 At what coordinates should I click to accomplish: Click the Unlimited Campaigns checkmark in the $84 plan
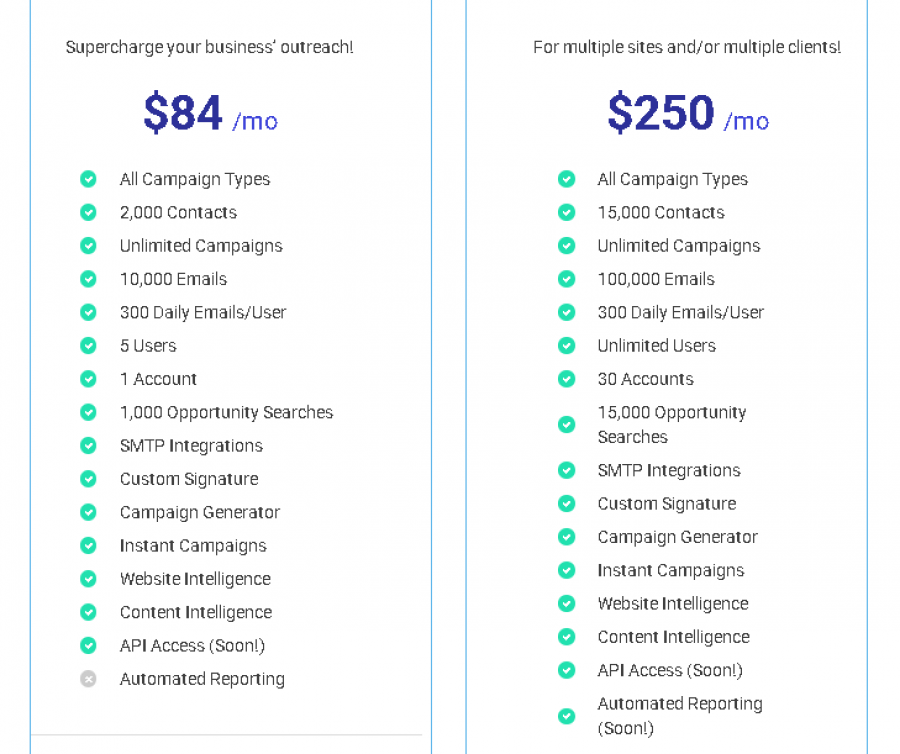click(x=88, y=245)
